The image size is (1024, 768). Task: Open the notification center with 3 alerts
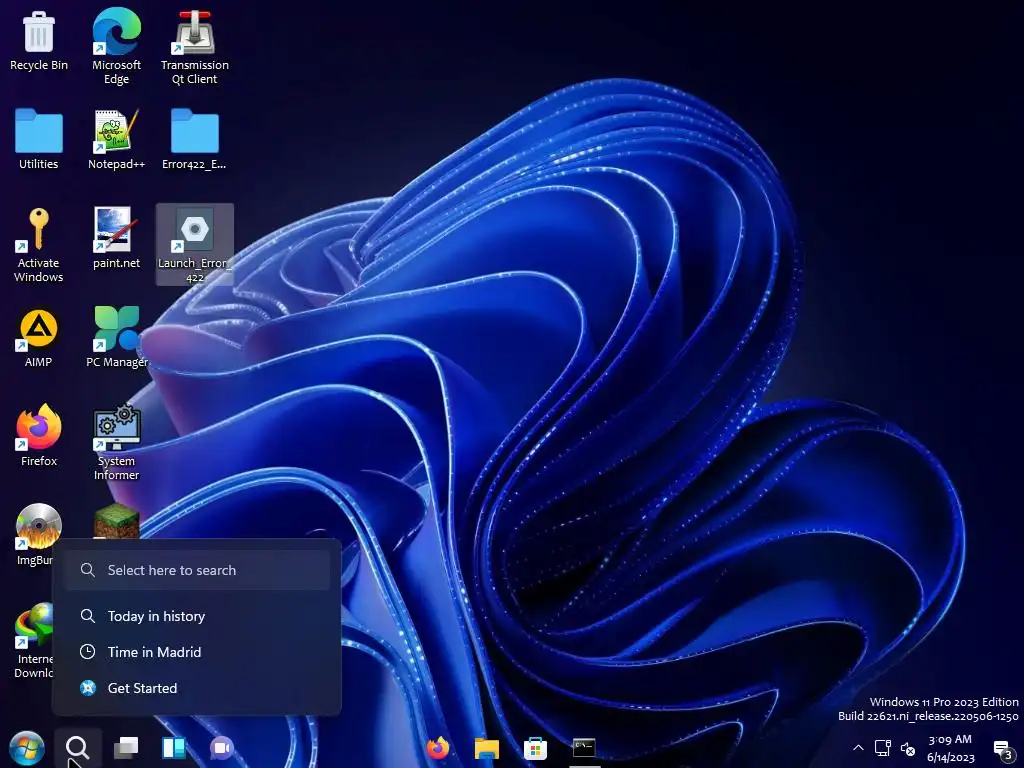pyautogui.click(x=1002, y=749)
